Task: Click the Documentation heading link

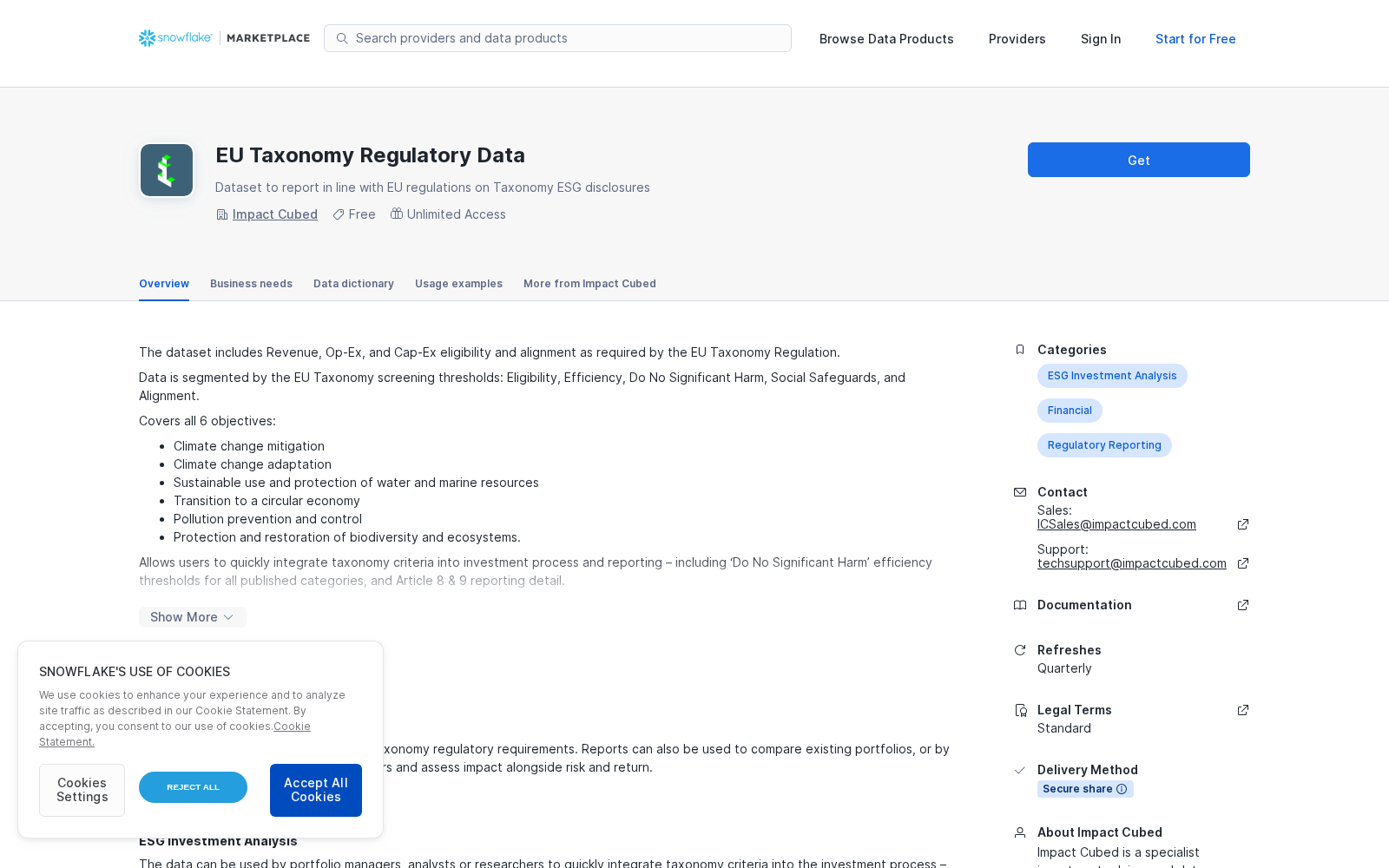Action: (1084, 605)
